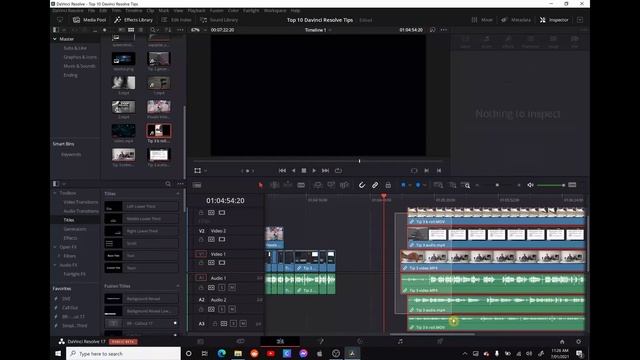The height and width of the screenshot is (360, 640).
Task: Select the dynamic trim mode tool
Action: [288, 185]
